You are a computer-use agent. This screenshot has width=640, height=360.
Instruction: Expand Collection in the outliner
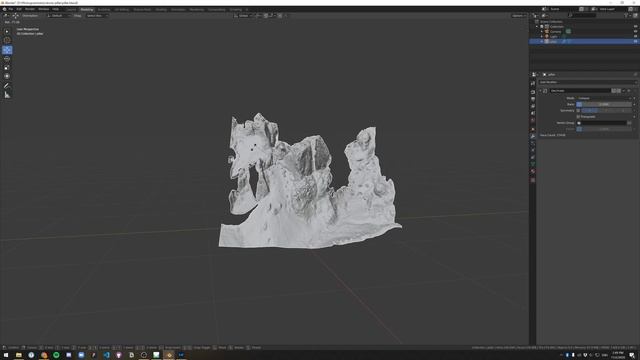pos(537,27)
